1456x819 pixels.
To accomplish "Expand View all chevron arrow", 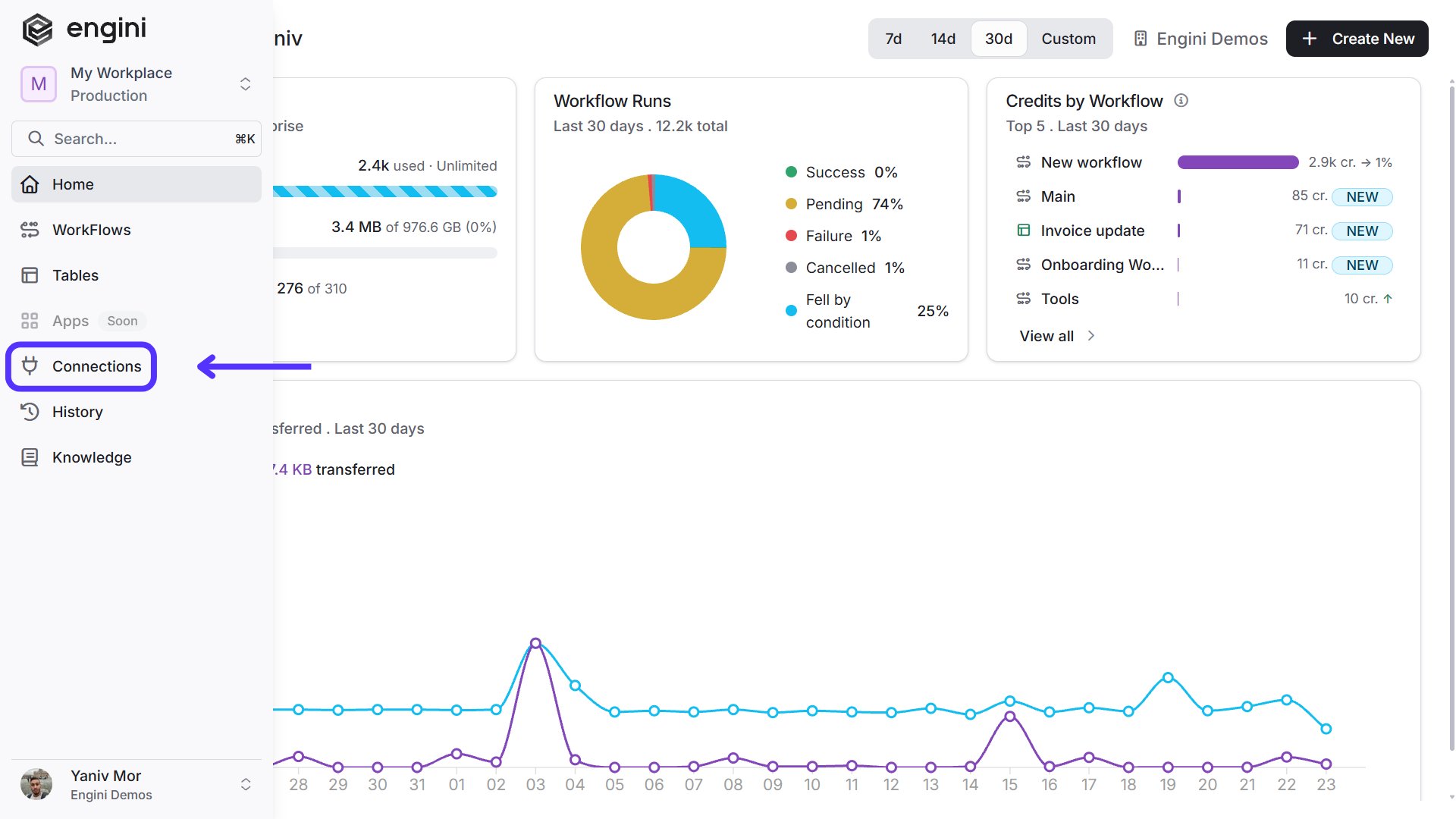I will pos(1090,336).
